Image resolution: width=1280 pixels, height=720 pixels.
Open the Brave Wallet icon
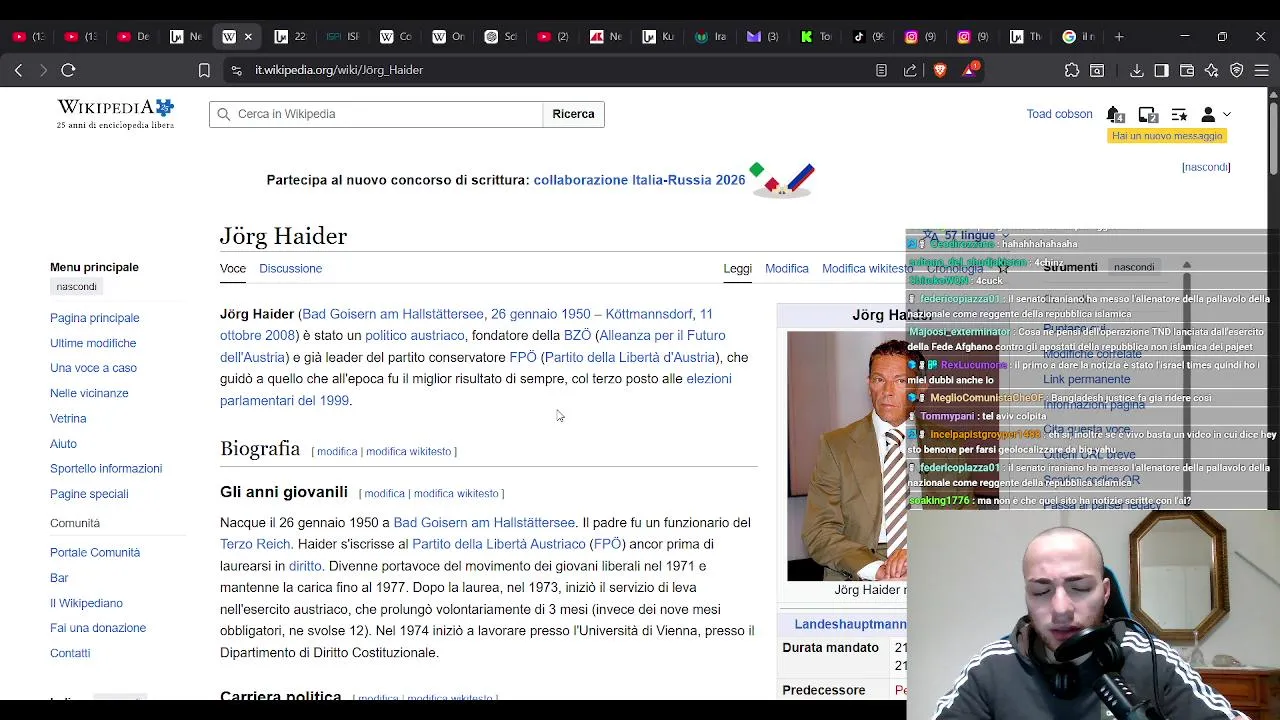(1187, 70)
